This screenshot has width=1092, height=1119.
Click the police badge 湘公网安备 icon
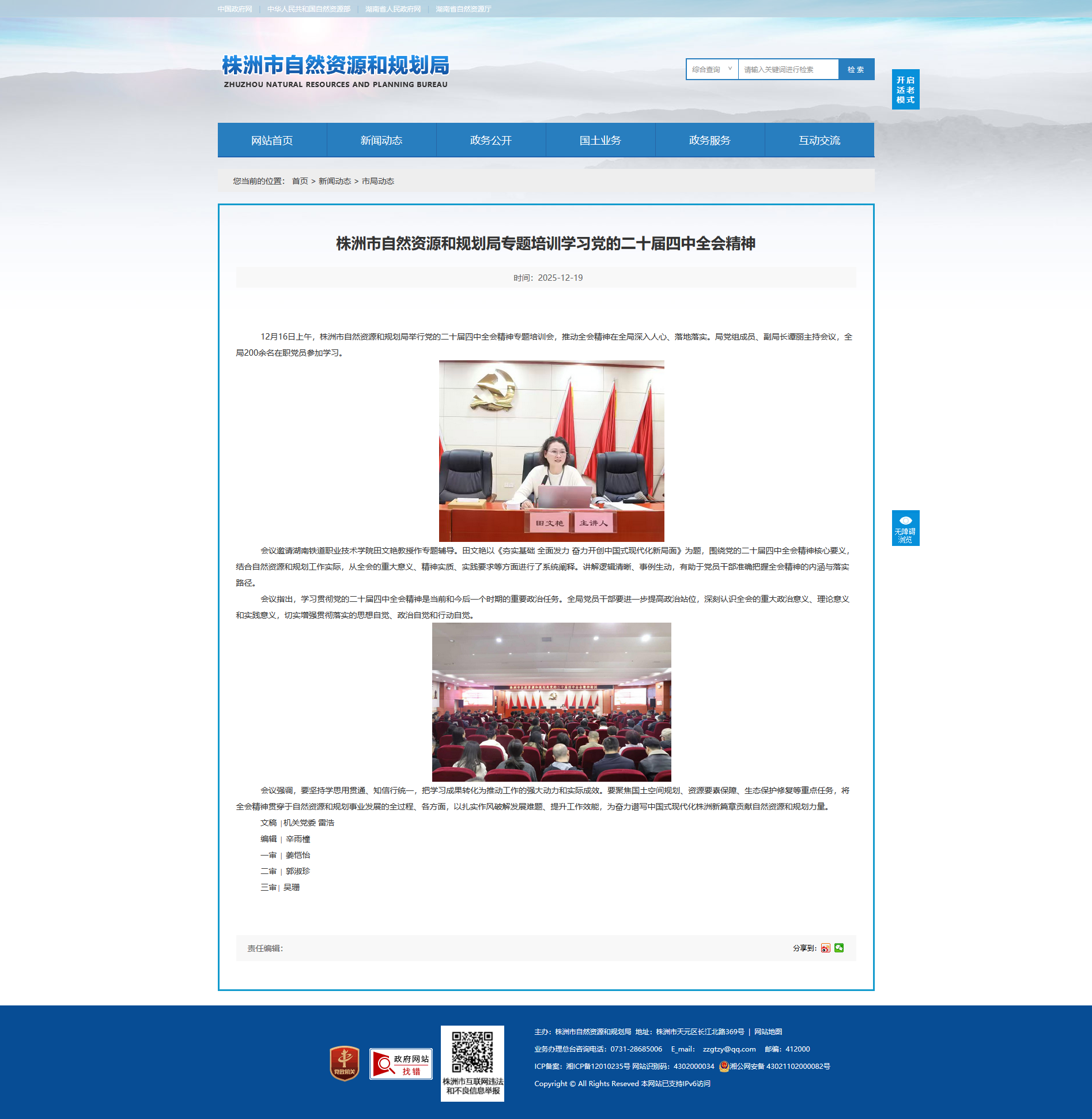click(724, 1067)
